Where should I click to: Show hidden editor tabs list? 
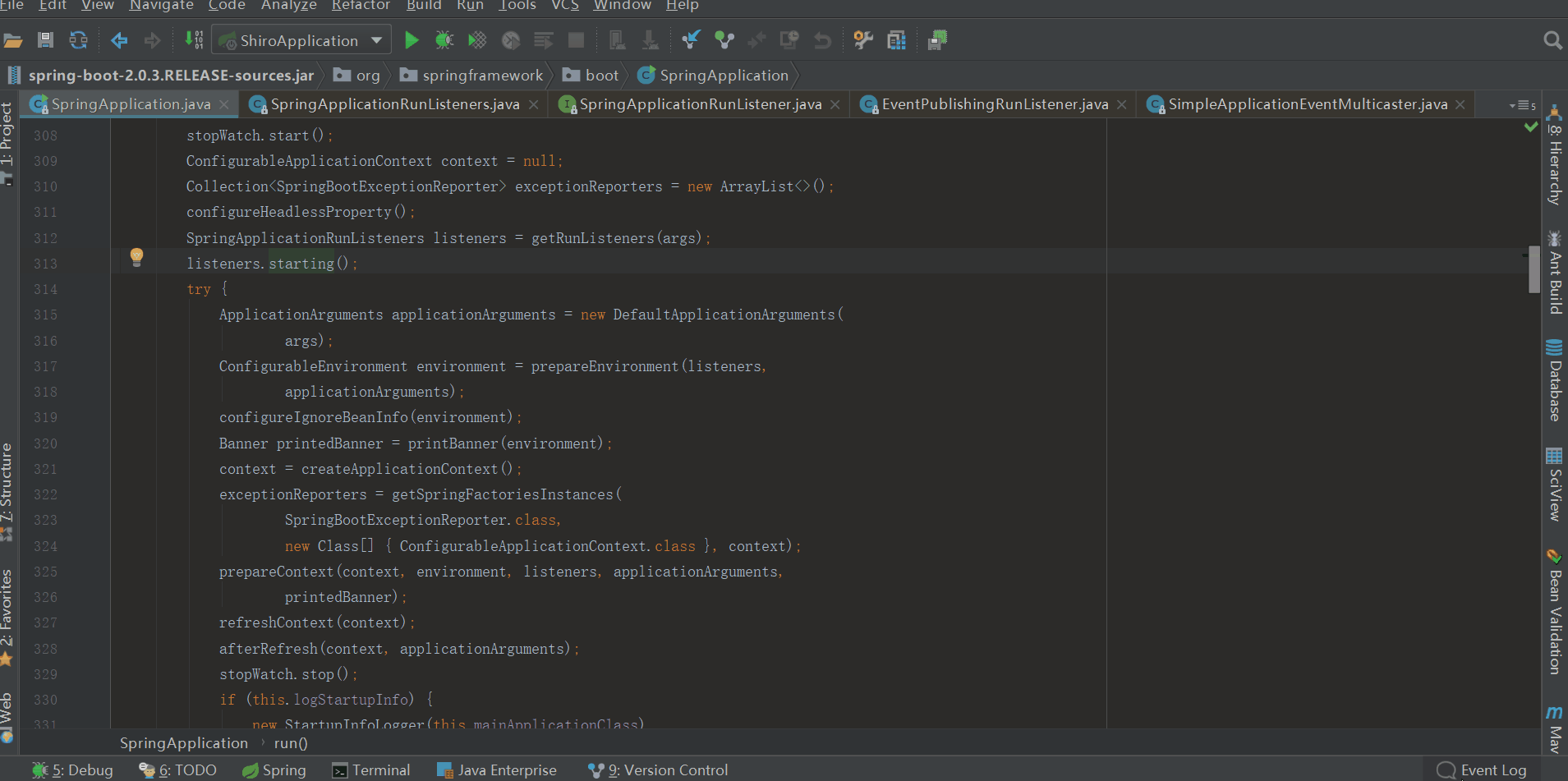(1522, 105)
